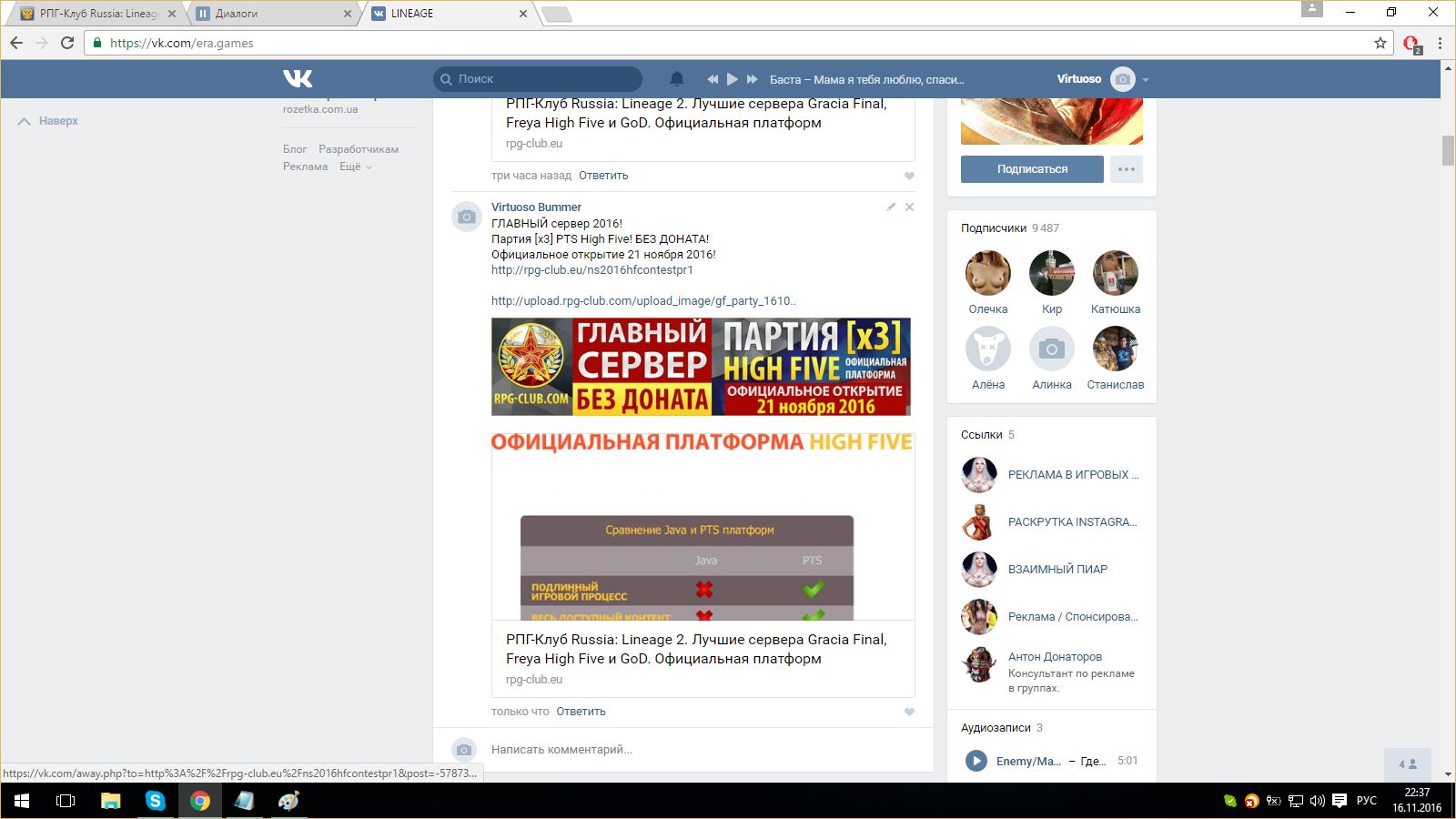Viewport: 1456px width, 819px height.
Task: Skip to next track in header
Action: (752, 79)
